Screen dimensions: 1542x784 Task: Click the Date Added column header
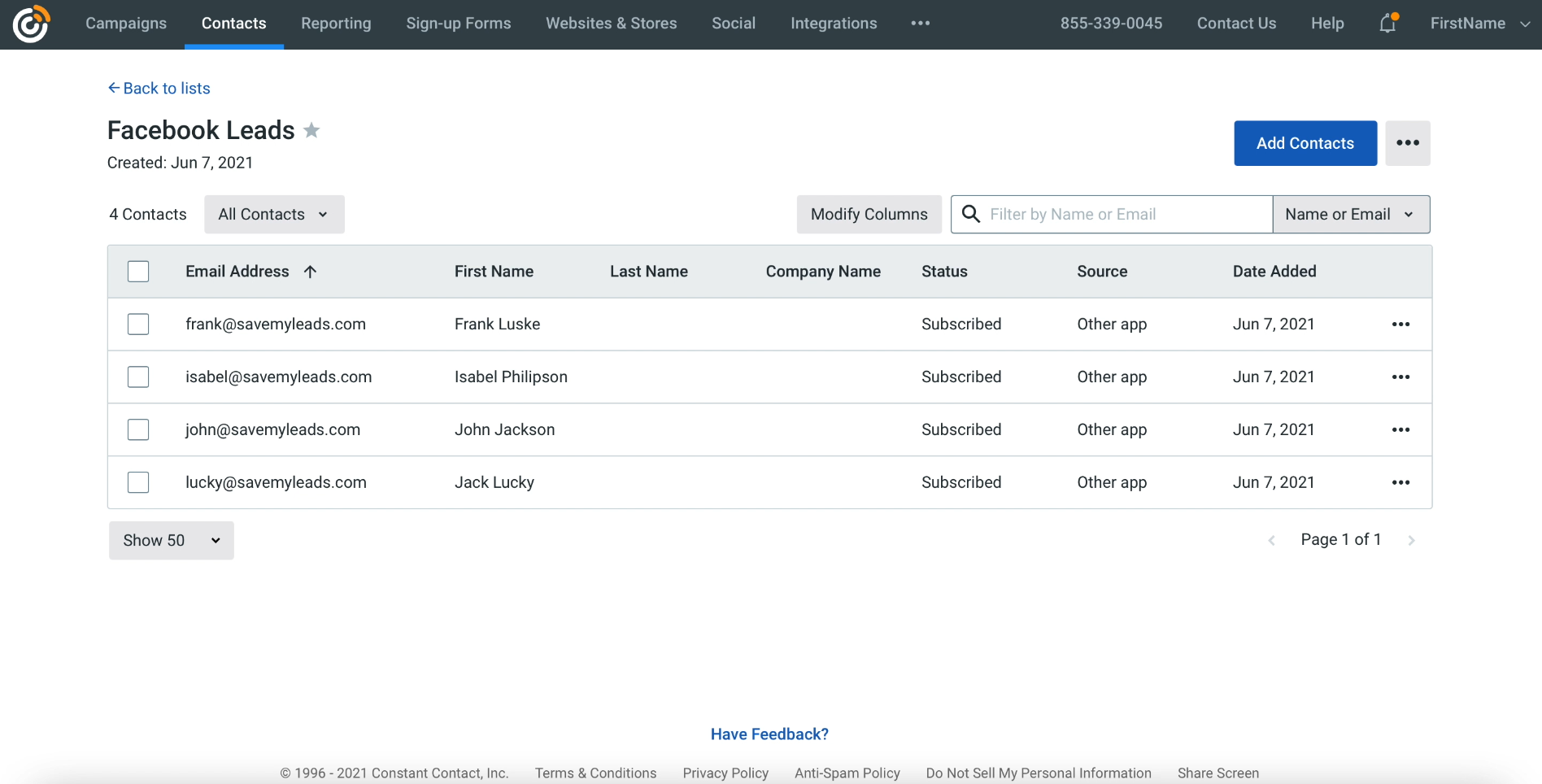(x=1274, y=272)
